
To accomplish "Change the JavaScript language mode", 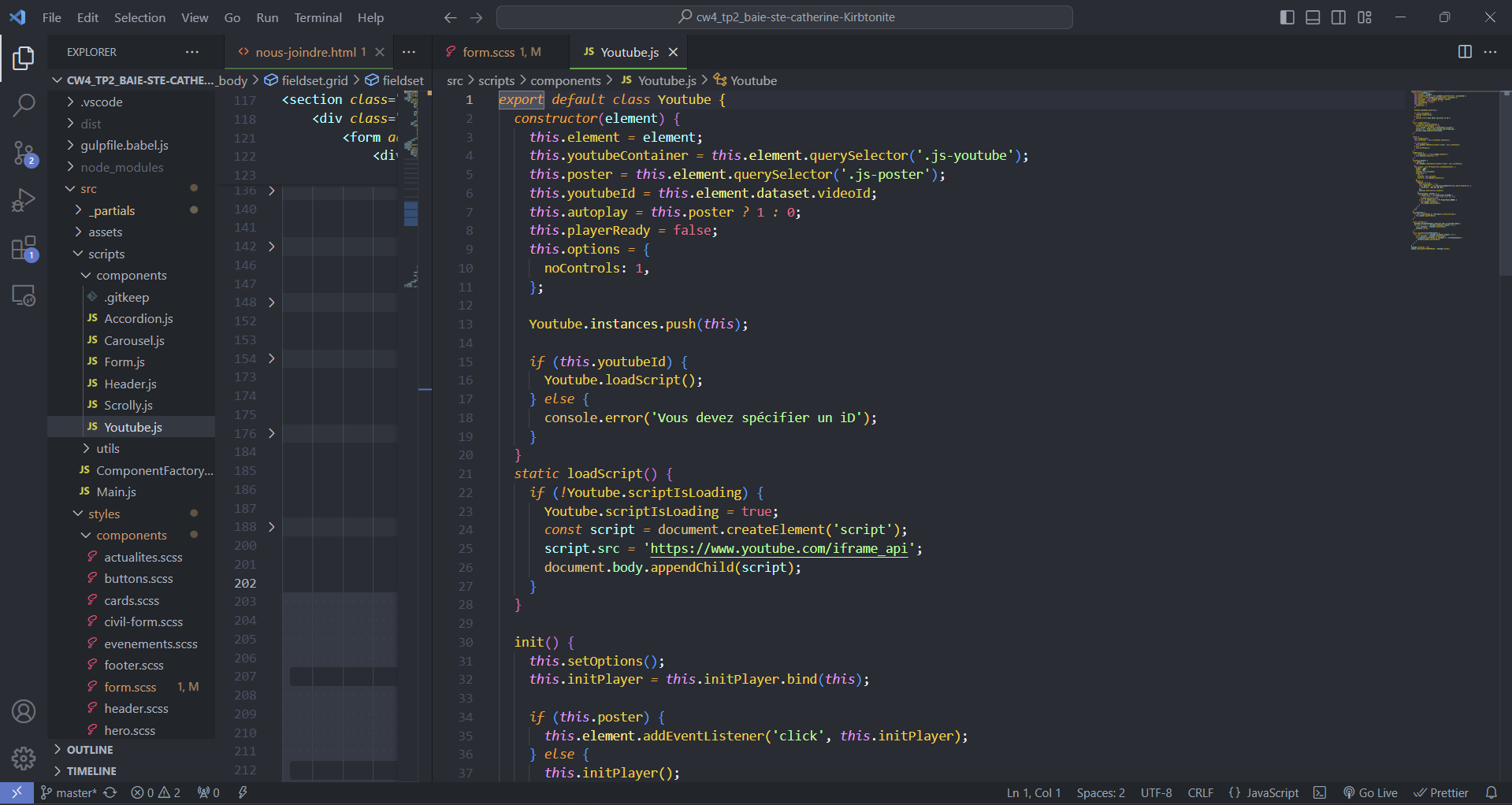I will click(1263, 792).
